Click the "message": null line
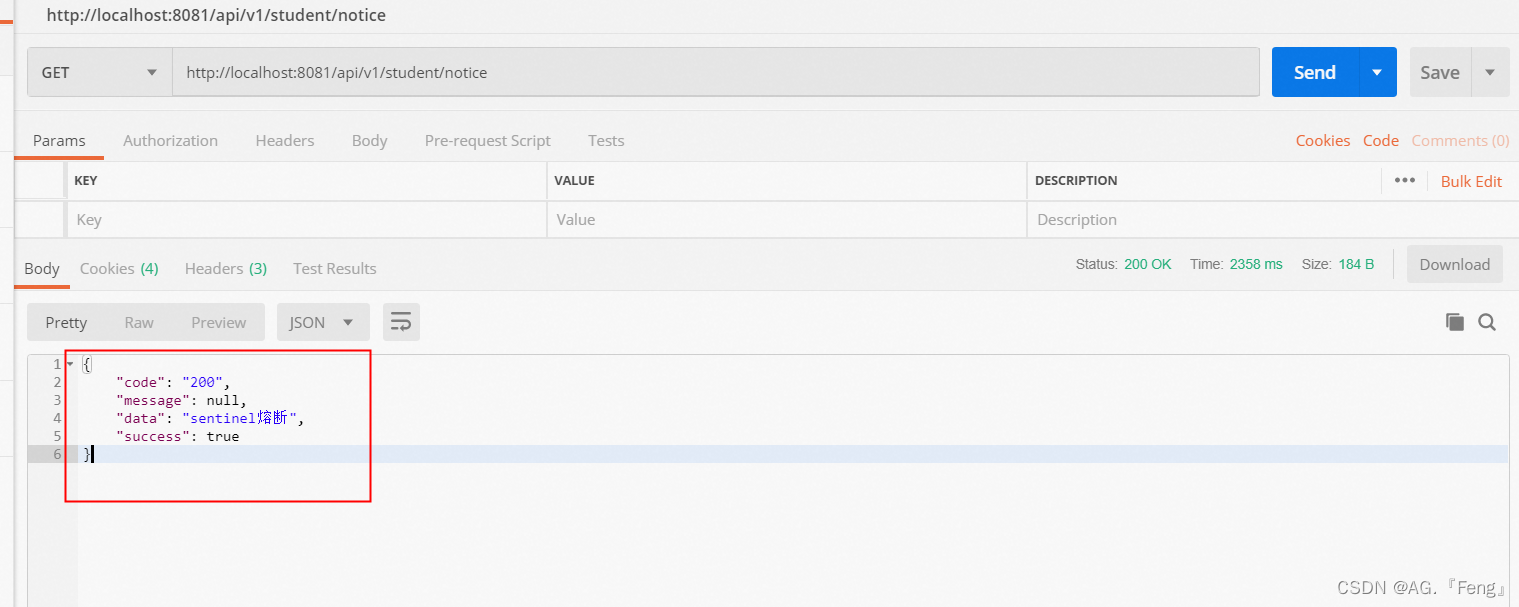The image size is (1519, 607). pyautogui.click(x=181, y=401)
